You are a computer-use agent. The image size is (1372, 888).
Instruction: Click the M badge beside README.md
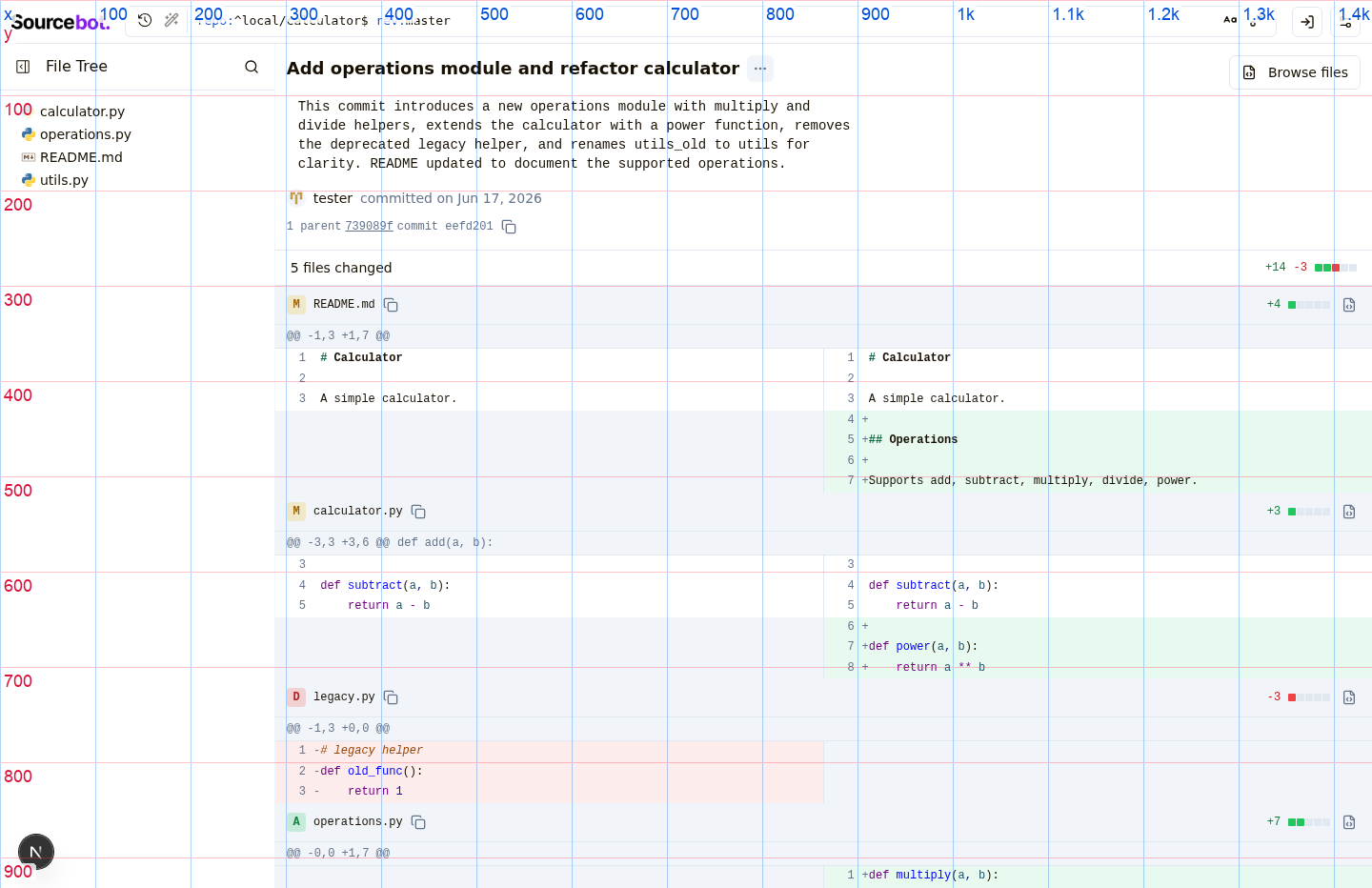296,305
